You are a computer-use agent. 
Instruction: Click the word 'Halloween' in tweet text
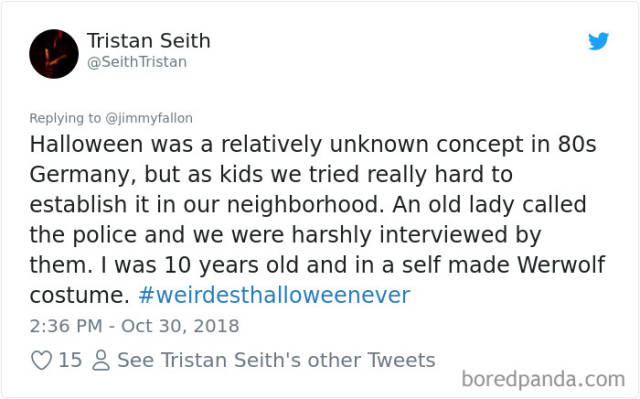(x=86, y=144)
